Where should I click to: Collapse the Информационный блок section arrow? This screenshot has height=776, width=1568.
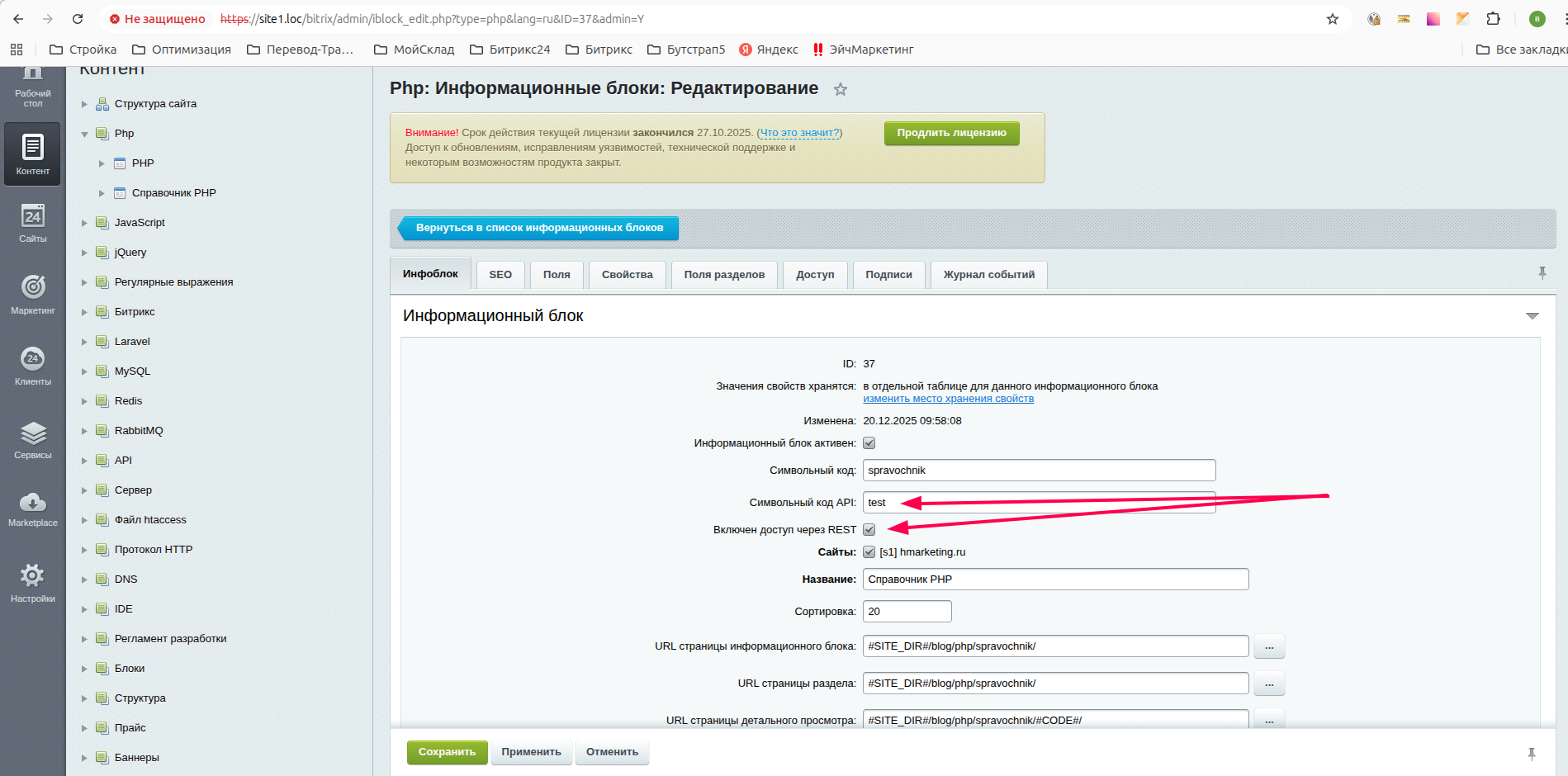pyautogui.click(x=1532, y=316)
